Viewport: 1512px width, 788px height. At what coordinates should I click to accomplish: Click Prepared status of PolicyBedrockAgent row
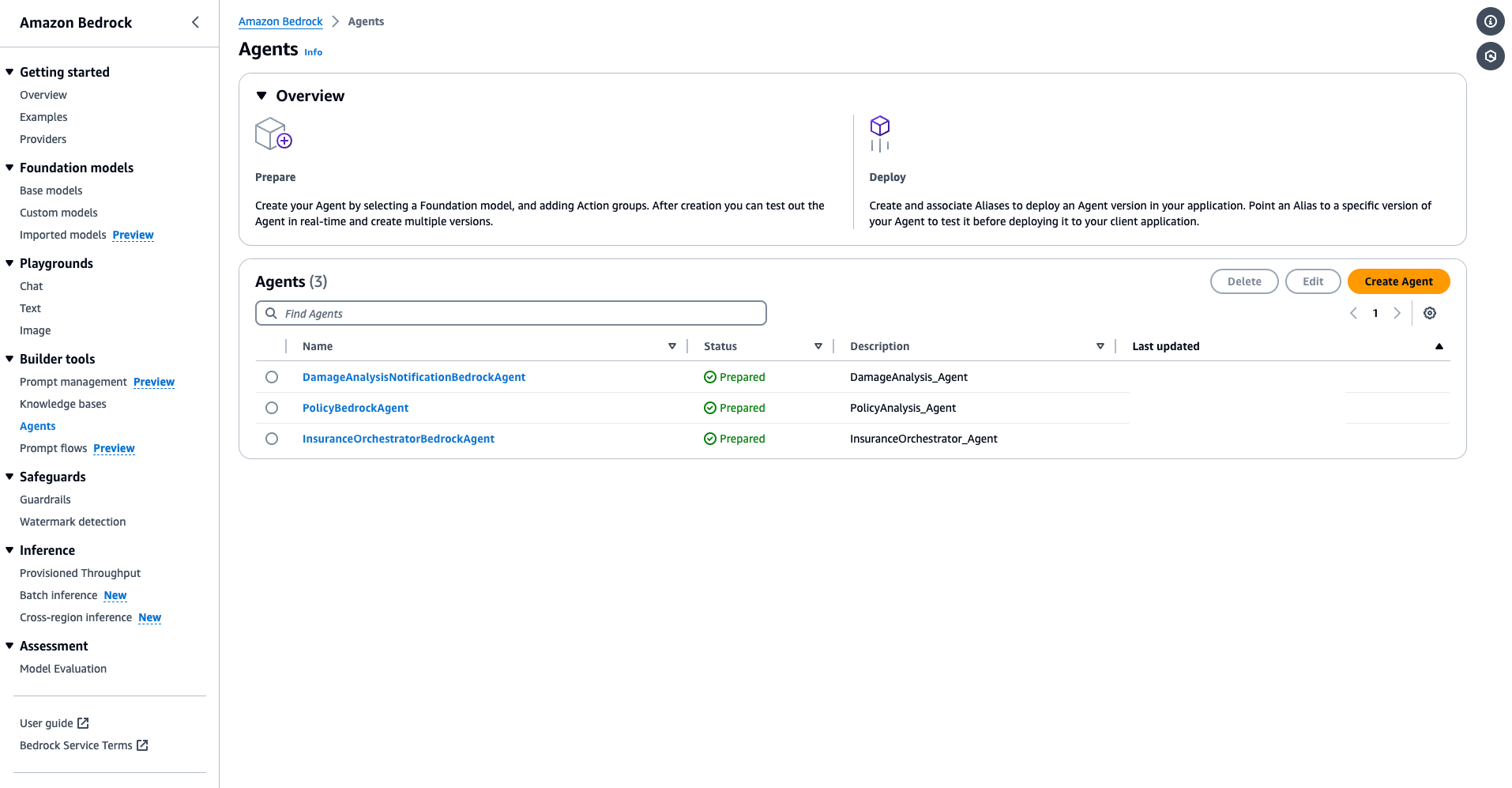tap(734, 408)
